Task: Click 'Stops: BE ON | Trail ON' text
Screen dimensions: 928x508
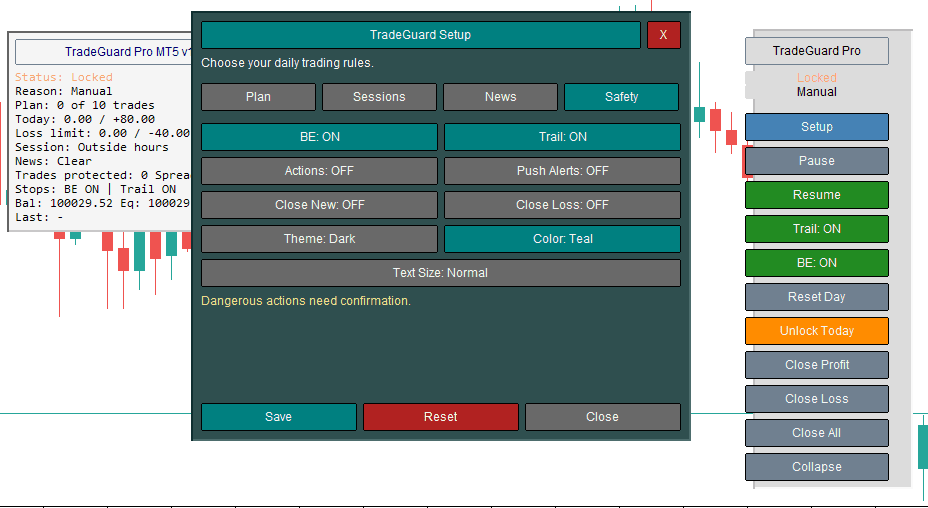Action: pyautogui.click(x=95, y=189)
